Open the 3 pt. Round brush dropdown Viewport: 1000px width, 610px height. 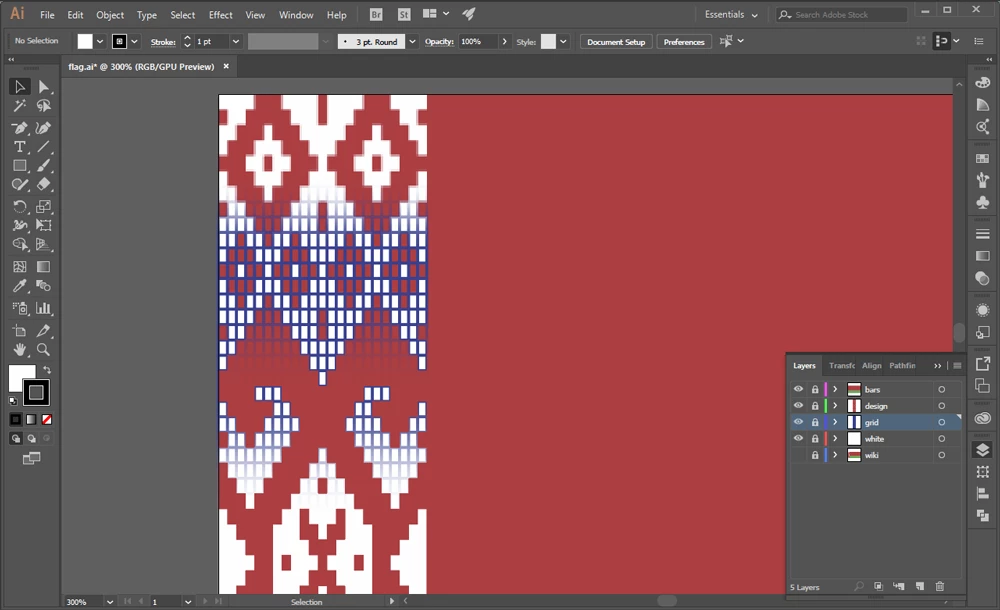pos(413,41)
